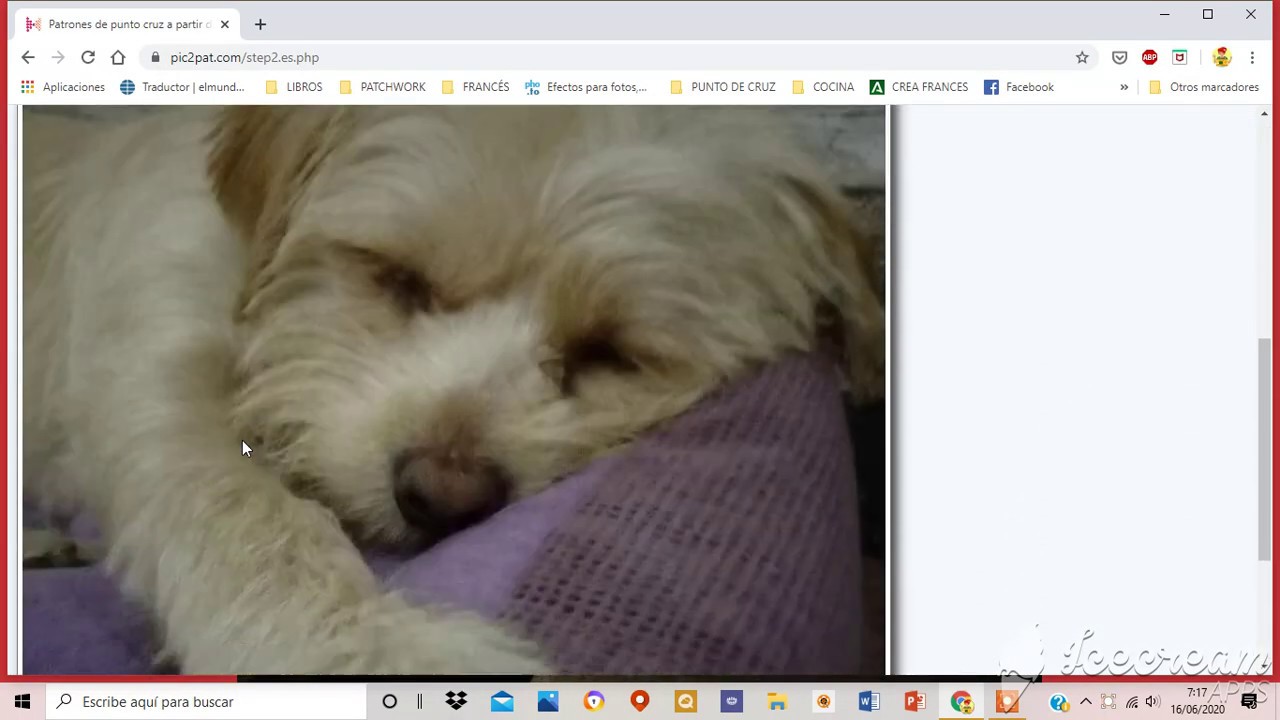1280x720 pixels.
Task: Open the Efectos para fotos bookmark
Action: tap(586, 87)
